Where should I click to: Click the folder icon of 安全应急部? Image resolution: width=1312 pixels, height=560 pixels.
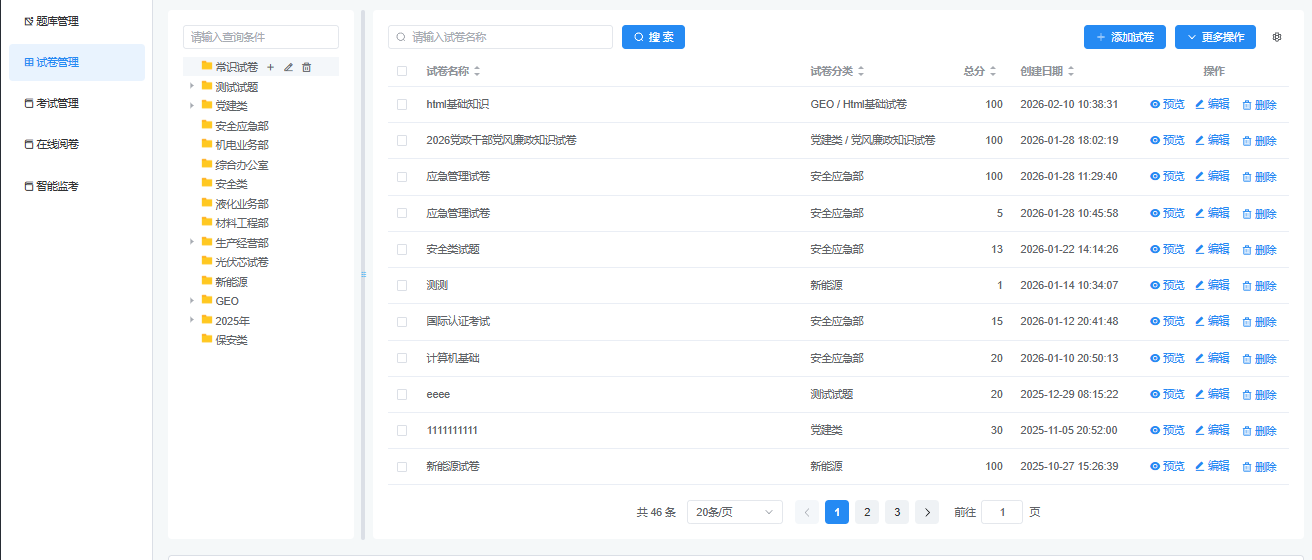(207, 125)
